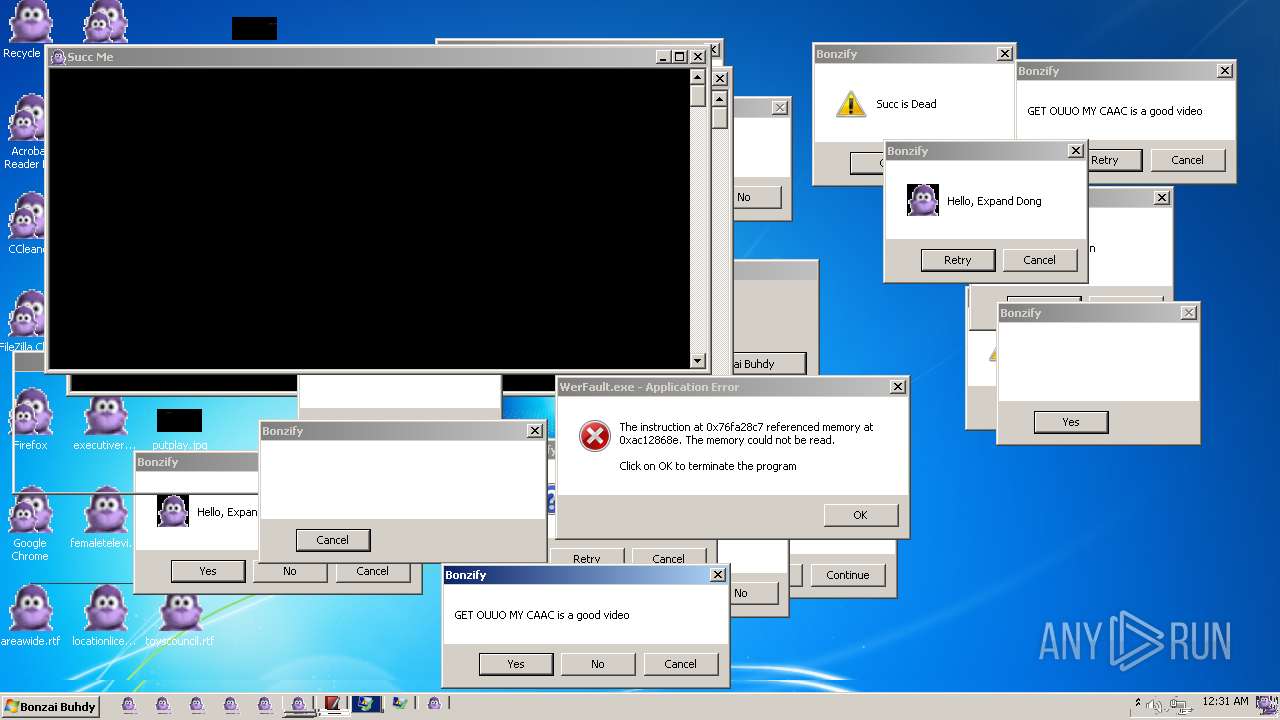Click Retry in Hello, Expand Dong dialog
Screen dimensions: 1280x720
pos(958,260)
